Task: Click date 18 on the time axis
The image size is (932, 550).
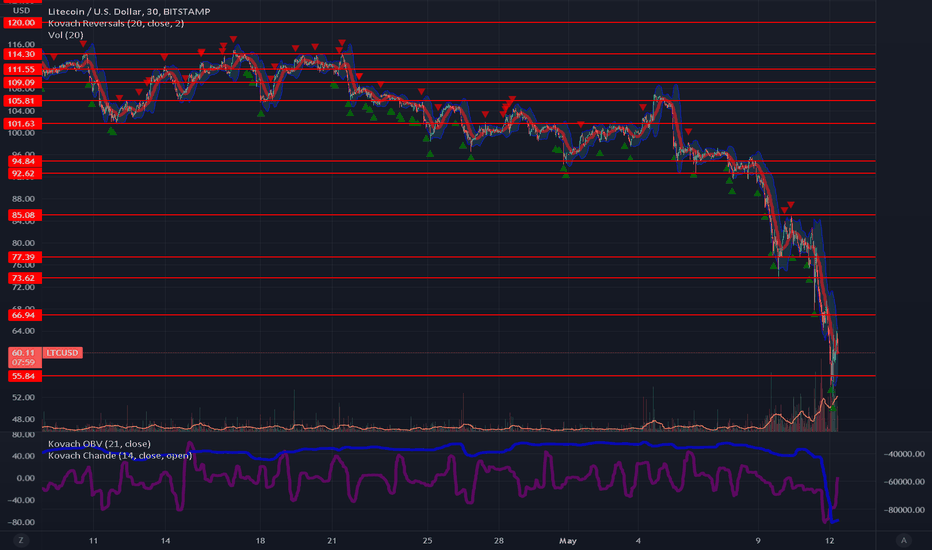Action: point(260,540)
